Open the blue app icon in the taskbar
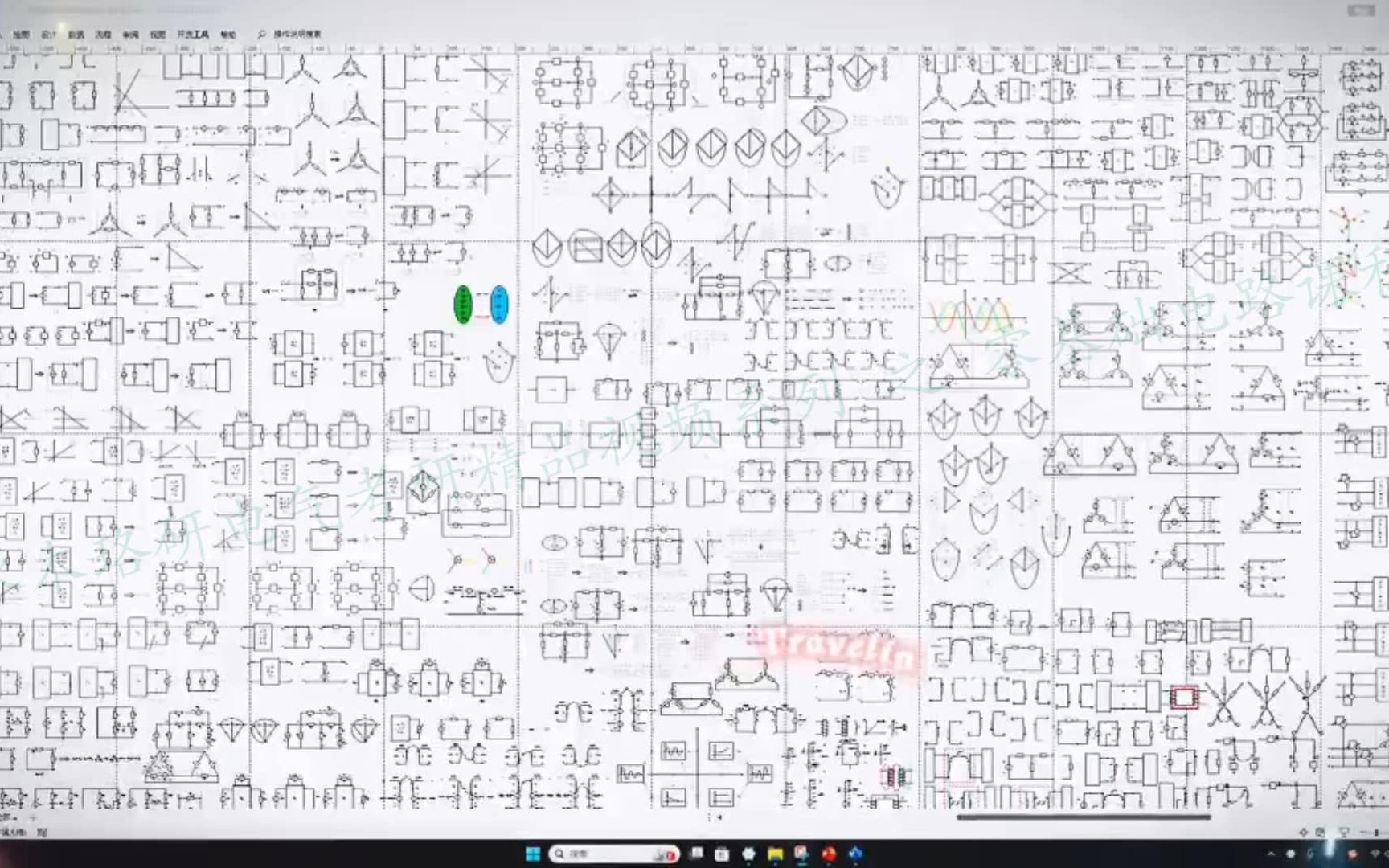The image size is (1389, 868). [855, 854]
